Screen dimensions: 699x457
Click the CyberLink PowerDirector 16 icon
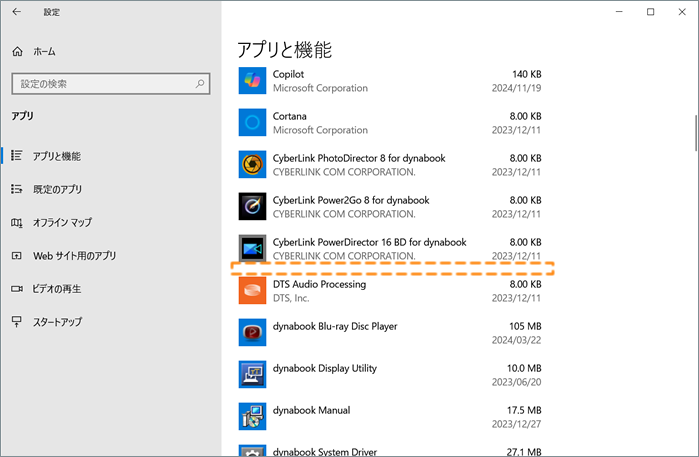click(x=252, y=248)
